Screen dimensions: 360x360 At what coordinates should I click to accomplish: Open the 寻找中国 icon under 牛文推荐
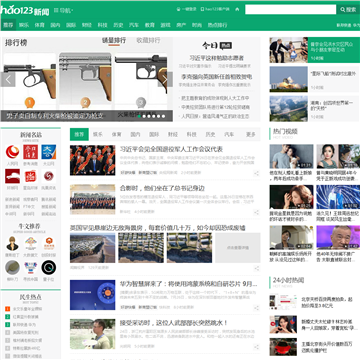coord(30,267)
